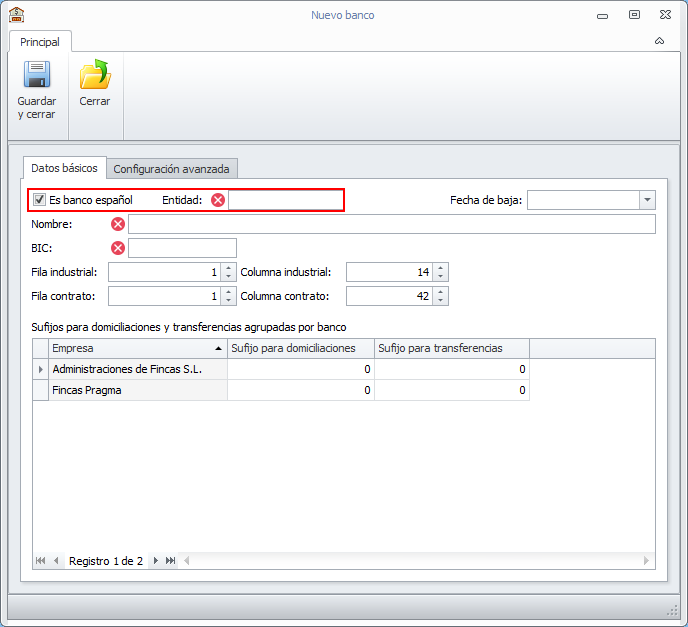Click the Fecha de baja date field

click(583, 200)
